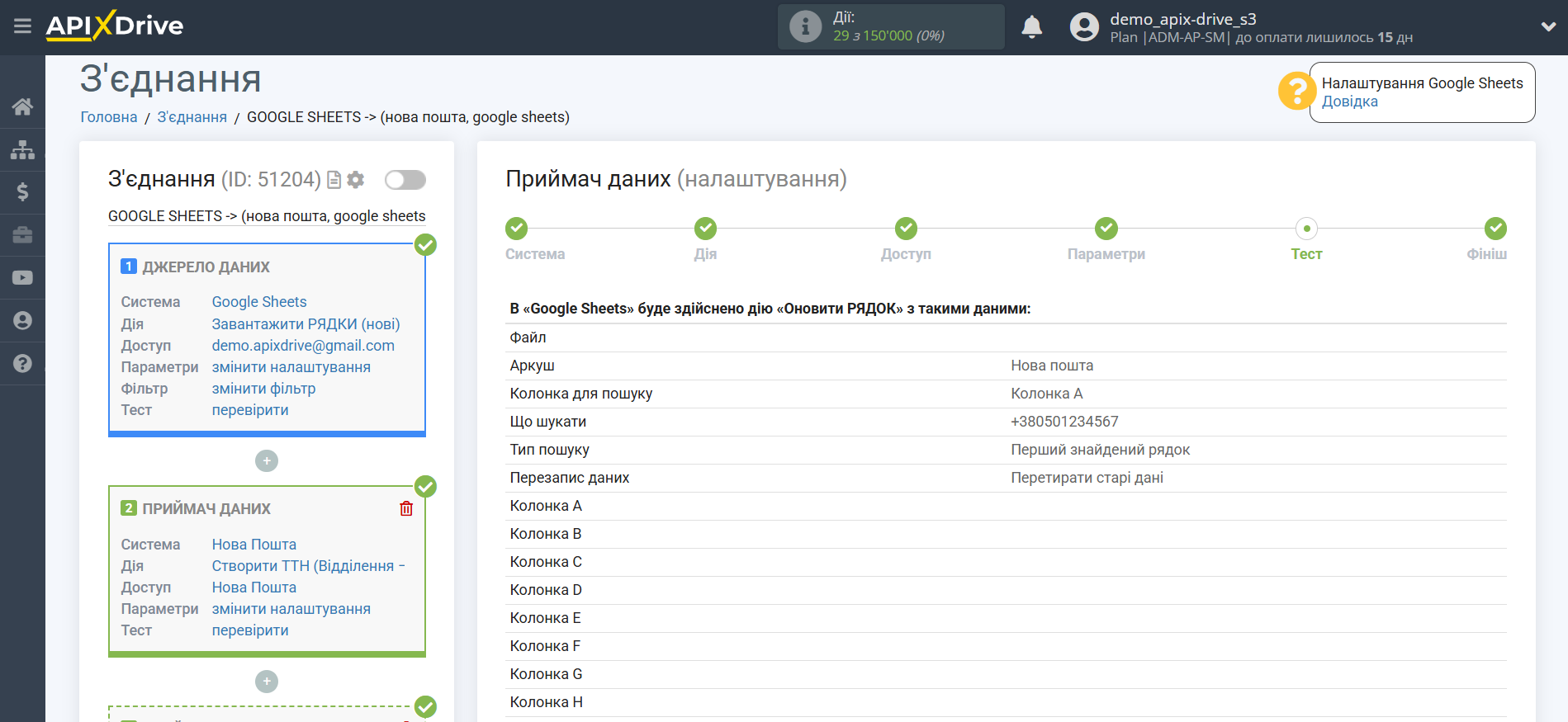Viewport: 1568px width, 722px height.
Task: Add a step below the receiver block
Action: 267,682
